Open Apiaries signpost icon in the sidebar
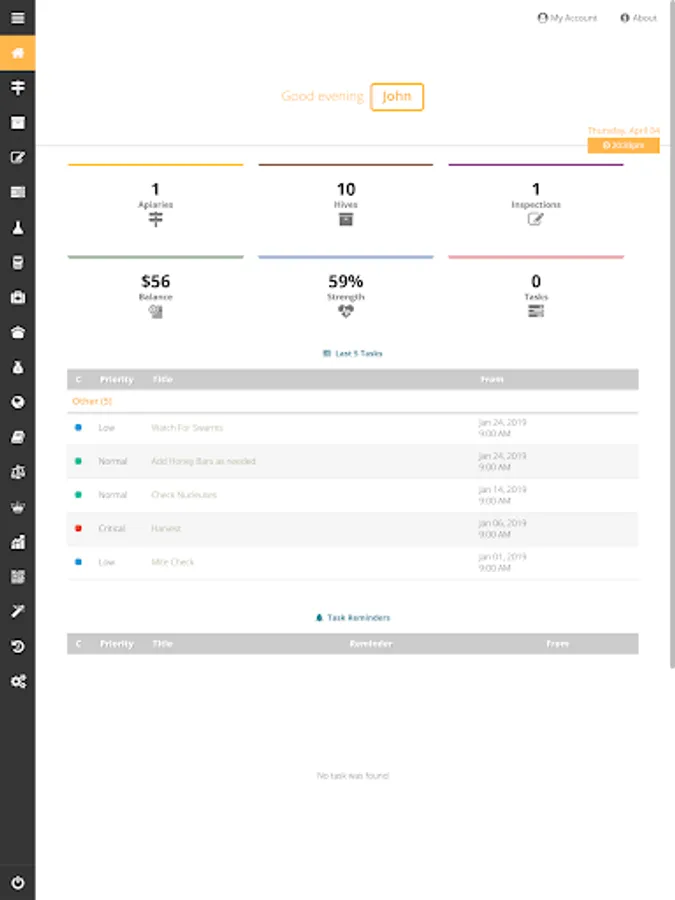Viewport: 675px width, 900px height. tap(18, 87)
